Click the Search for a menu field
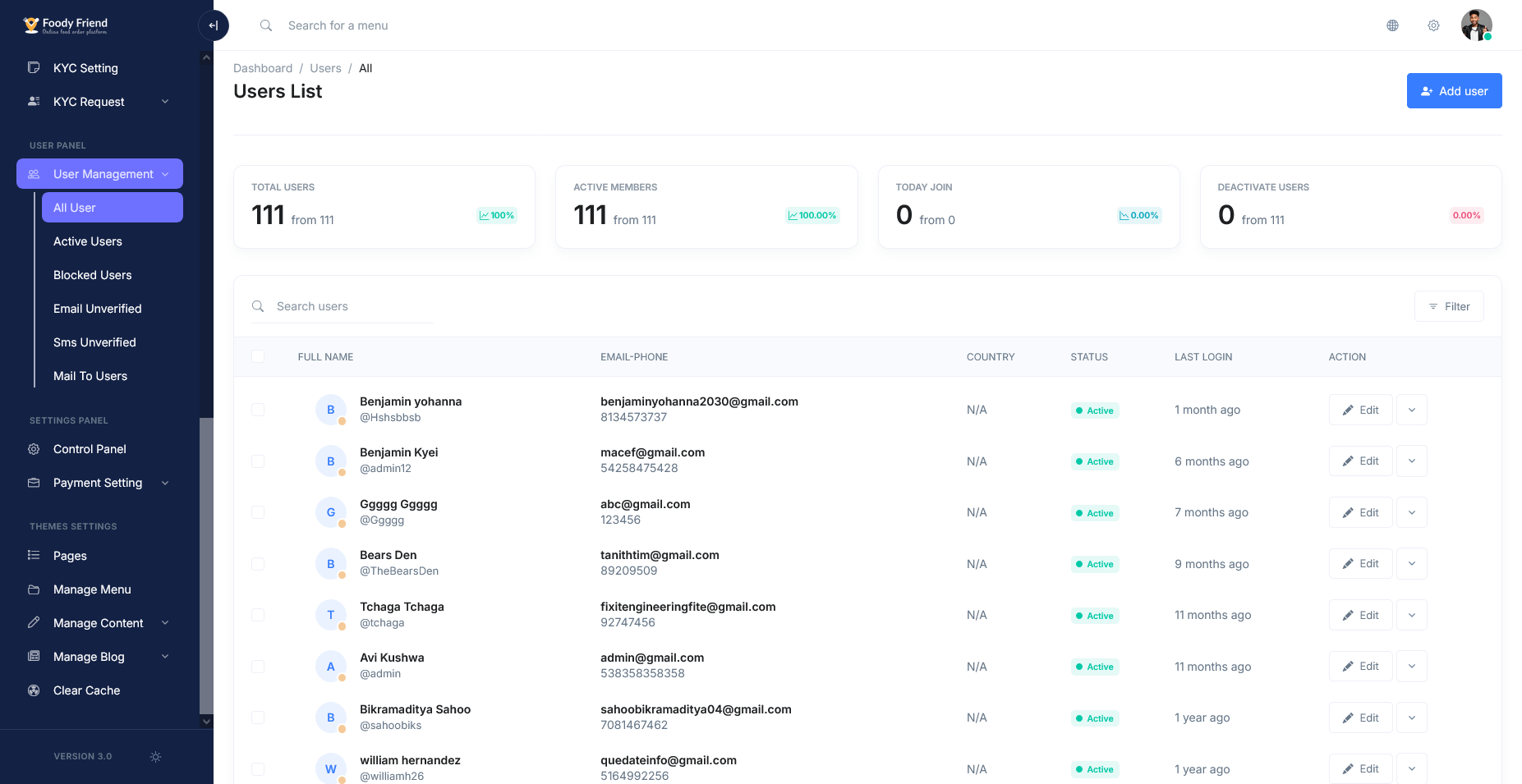Screen dimensions: 1522x784 [x=338, y=25]
